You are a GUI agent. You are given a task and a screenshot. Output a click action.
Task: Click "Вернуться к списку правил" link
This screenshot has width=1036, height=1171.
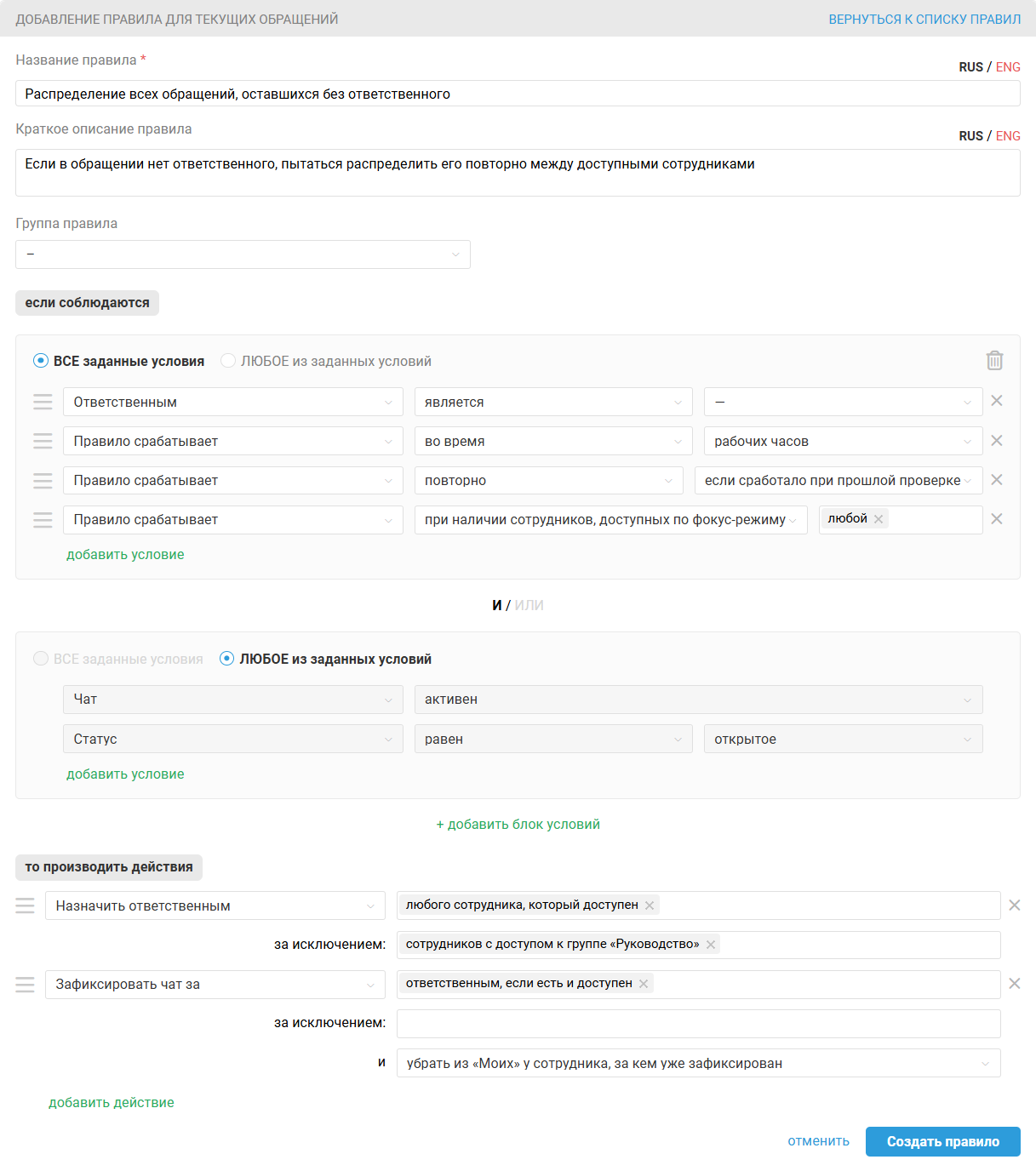pos(924,19)
